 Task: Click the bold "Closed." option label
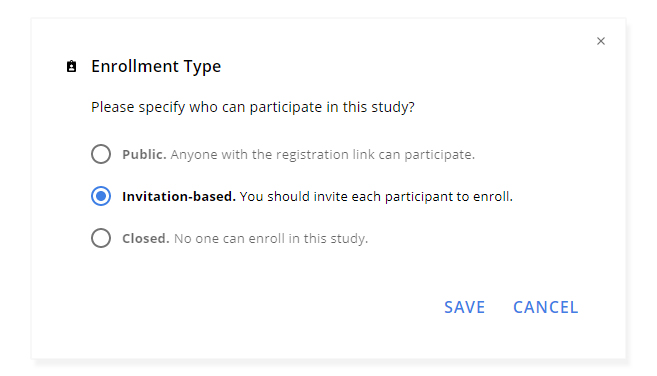coord(146,239)
